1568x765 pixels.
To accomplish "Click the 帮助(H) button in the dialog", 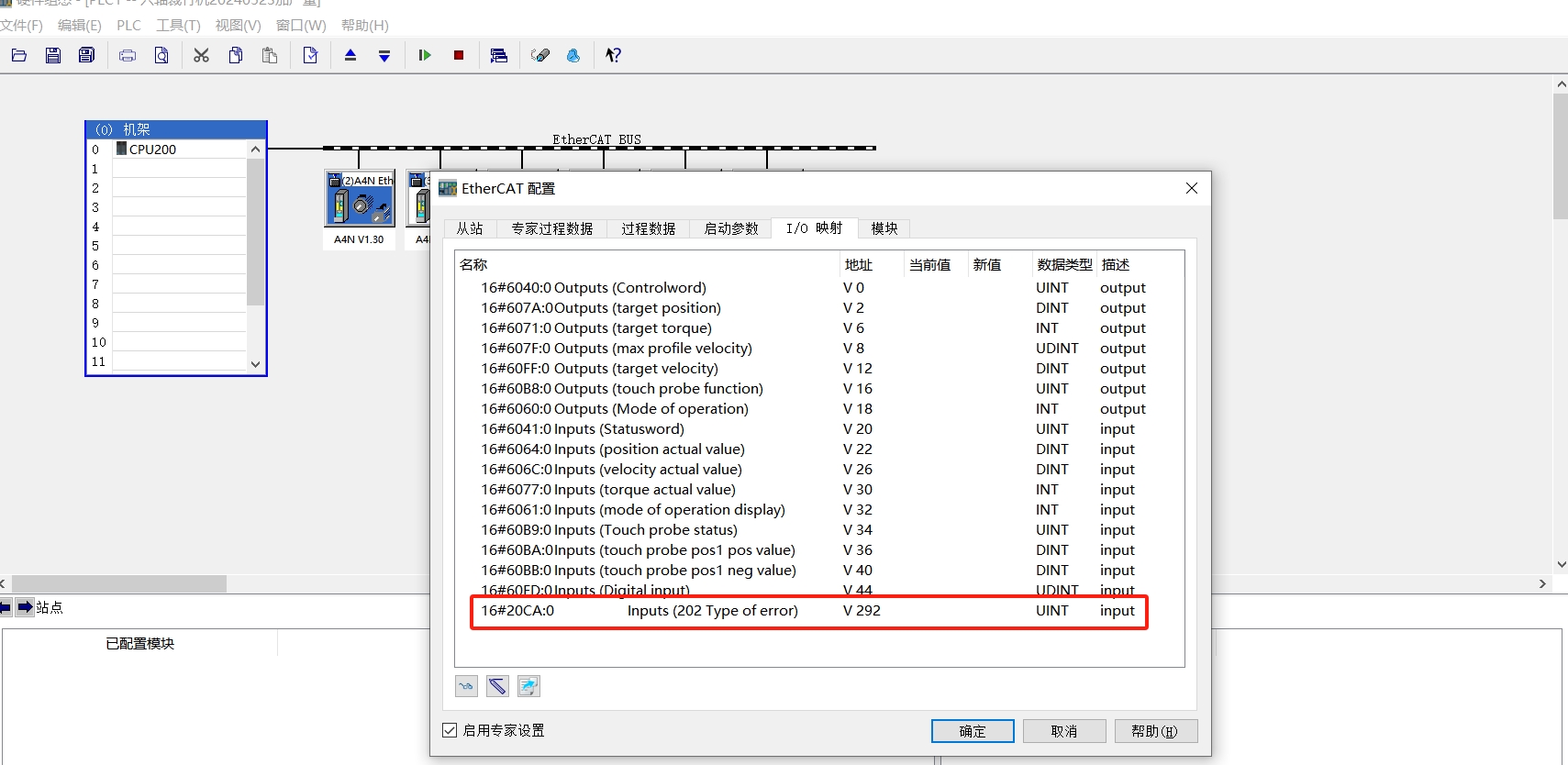I will tap(1156, 731).
